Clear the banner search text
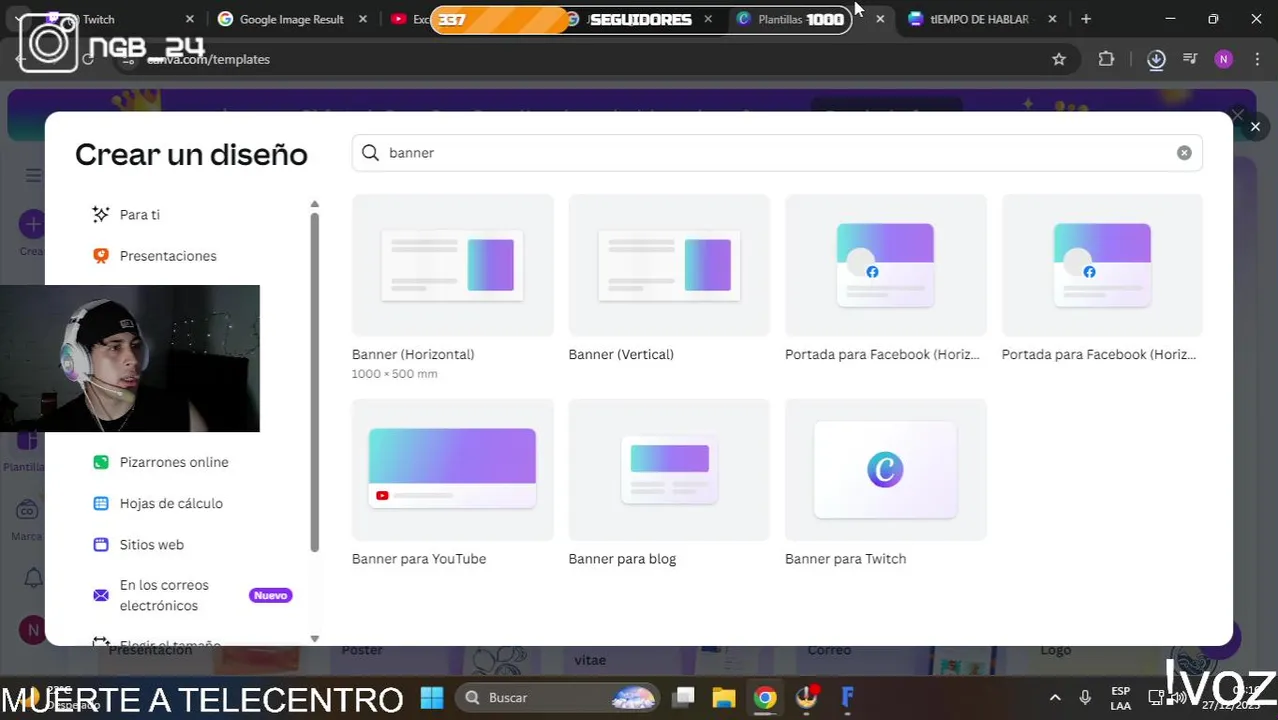This screenshot has height=720, width=1278. (x=1184, y=153)
